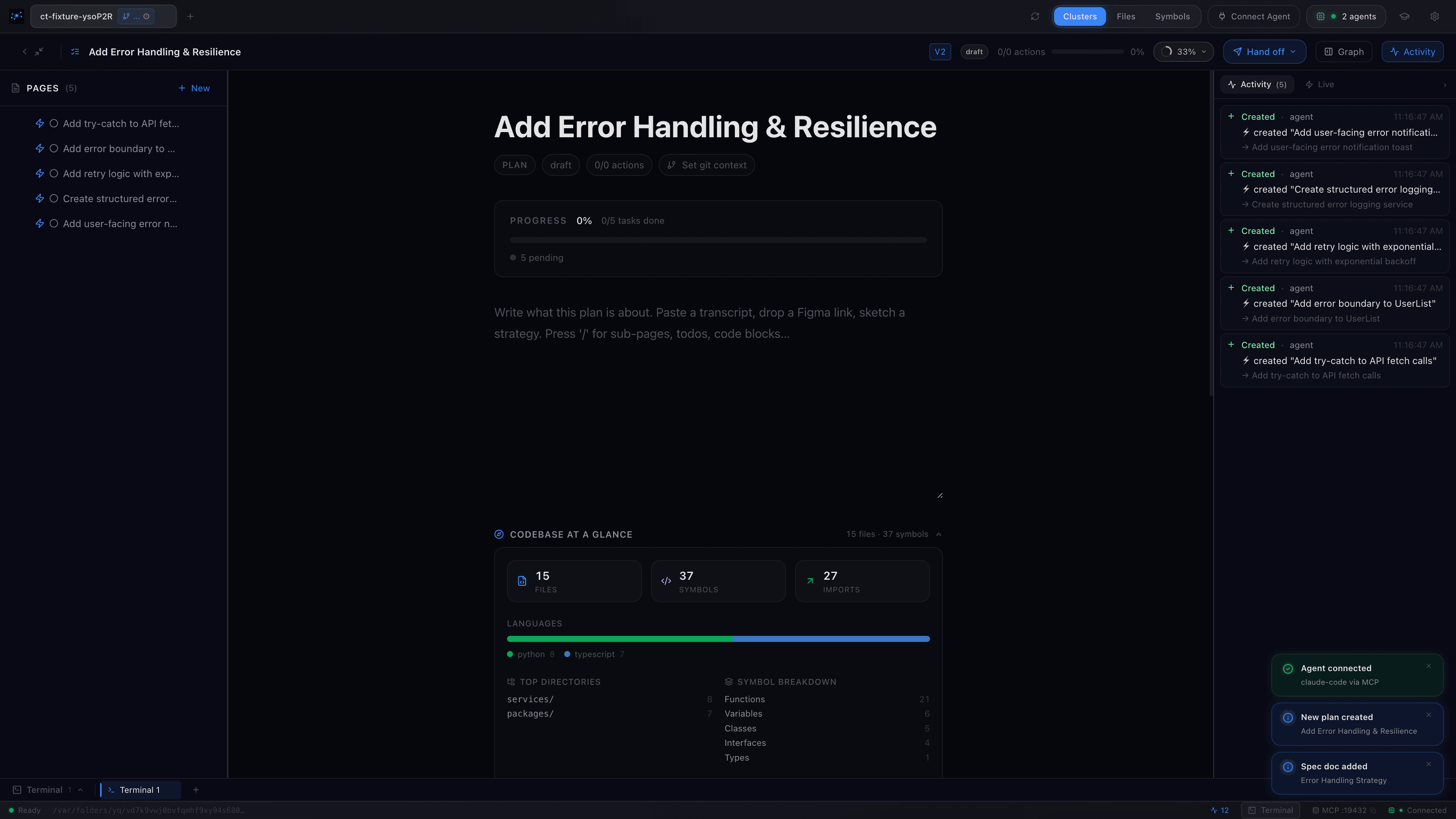1456x819 pixels.
Task: Collapse the activity side panel chevron
Action: coord(1445,85)
